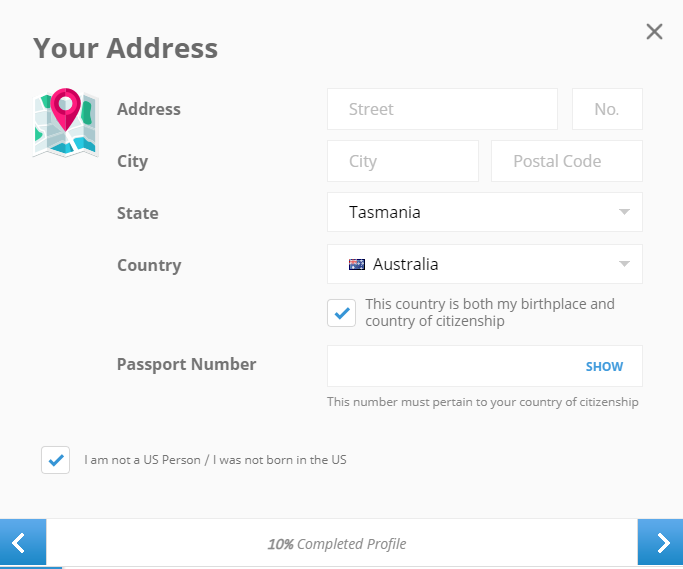The height and width of the screenshot is (569, 683).
Task: Click the Australian flag icon
Action: pos(357,265)
